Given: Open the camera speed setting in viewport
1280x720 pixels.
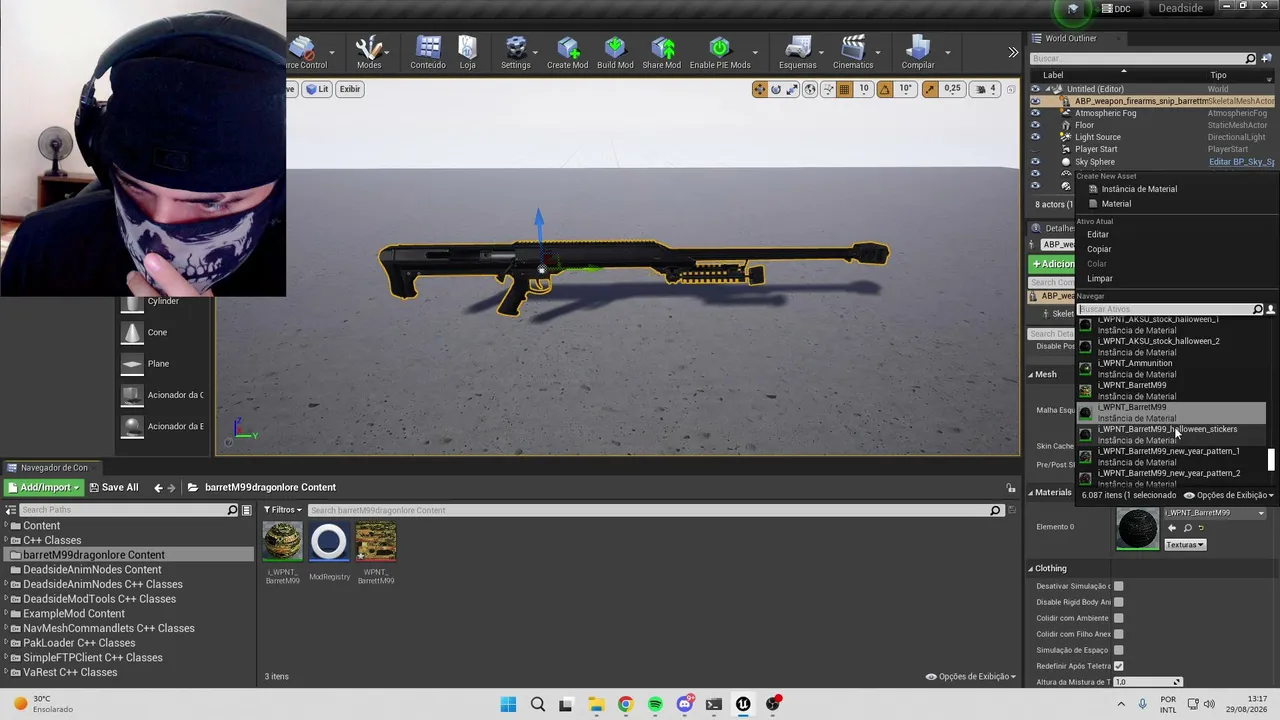Looking at the screenshot, I should [986, 89].
